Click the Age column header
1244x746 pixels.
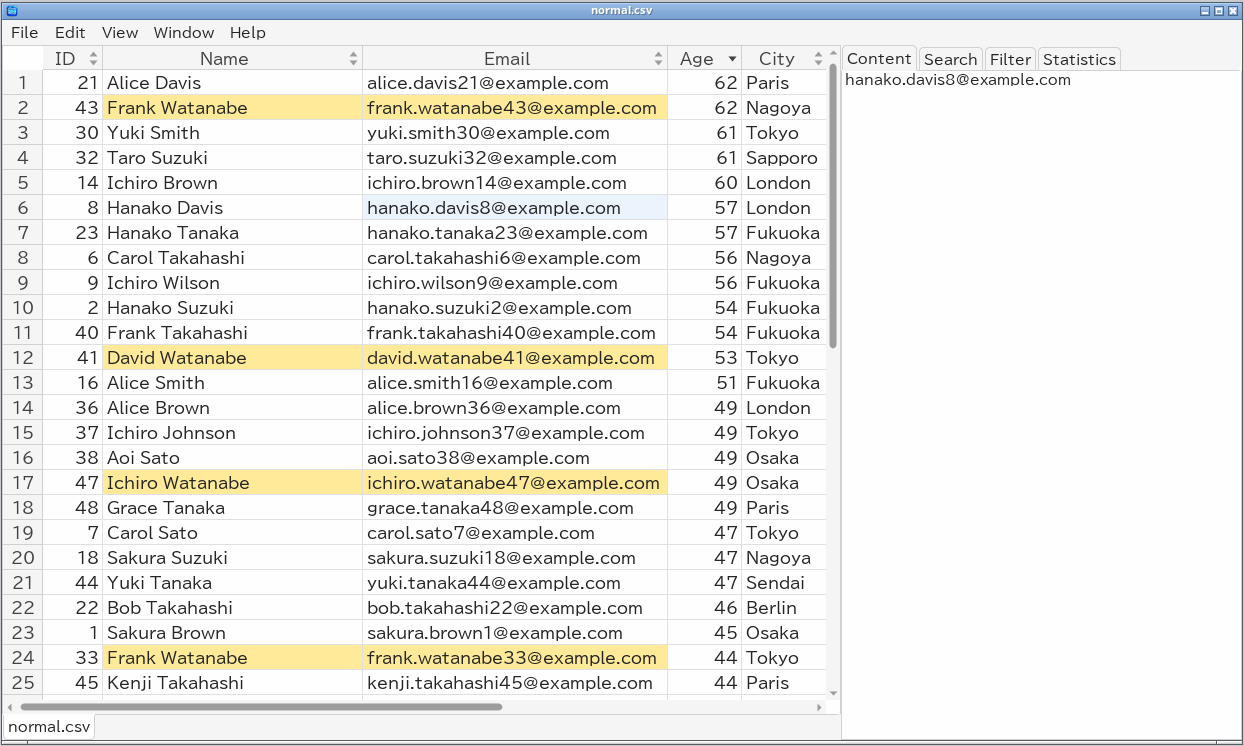(x=704, y=58)
